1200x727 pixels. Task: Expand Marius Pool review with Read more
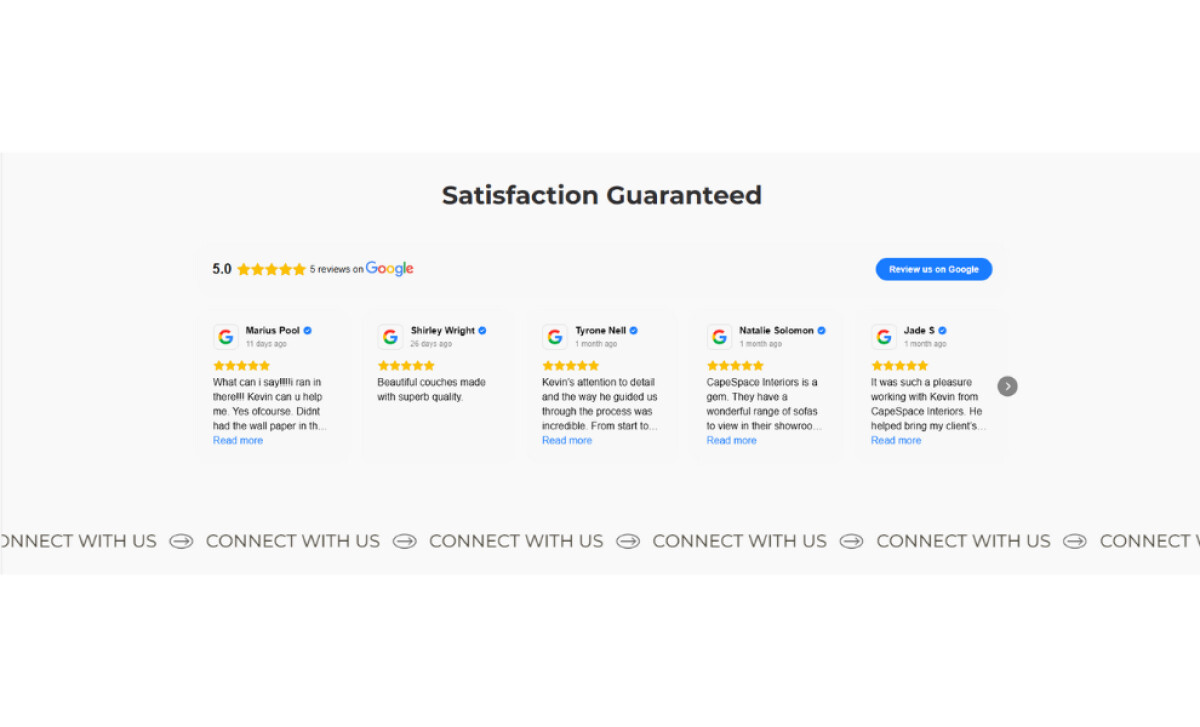[238, 440]
